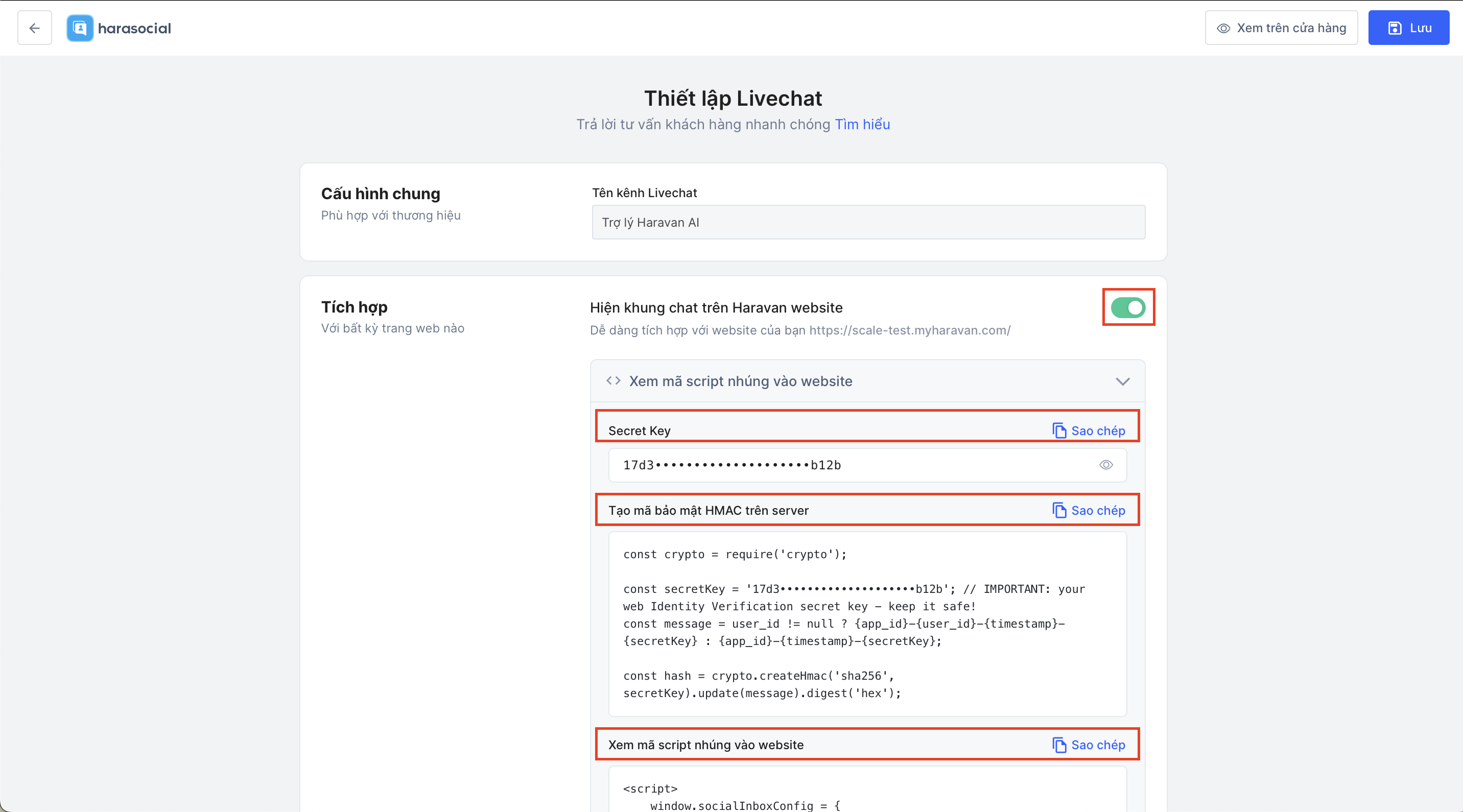Collapse the embed script section chevron

(1122, 381)
